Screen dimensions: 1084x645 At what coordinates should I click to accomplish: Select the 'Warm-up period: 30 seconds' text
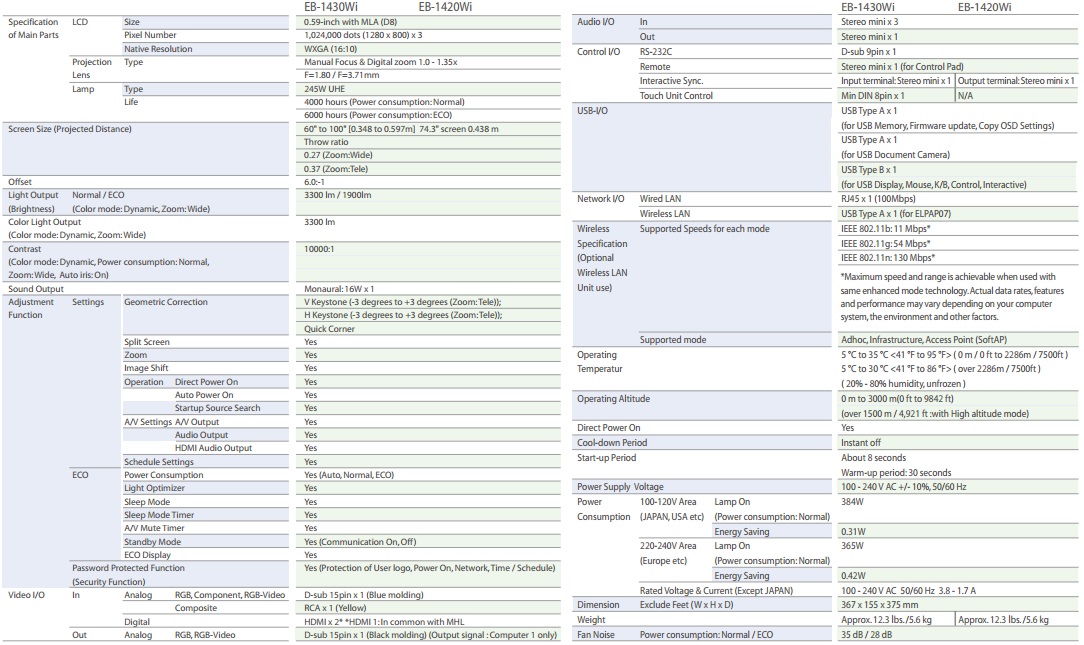pyautogui.click(x=896, y=474)
